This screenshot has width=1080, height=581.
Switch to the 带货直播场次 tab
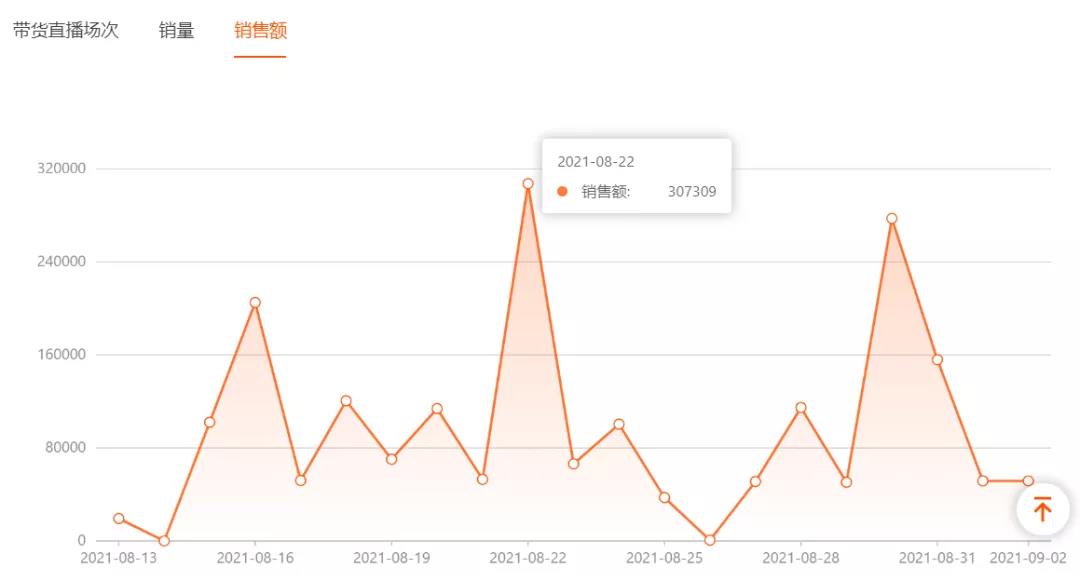(66, 30)
